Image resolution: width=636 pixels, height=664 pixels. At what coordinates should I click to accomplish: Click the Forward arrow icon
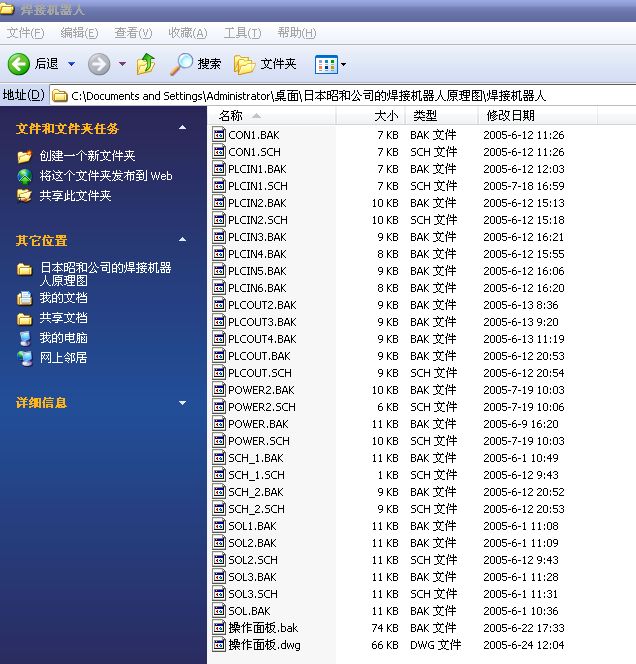[99, 64]
